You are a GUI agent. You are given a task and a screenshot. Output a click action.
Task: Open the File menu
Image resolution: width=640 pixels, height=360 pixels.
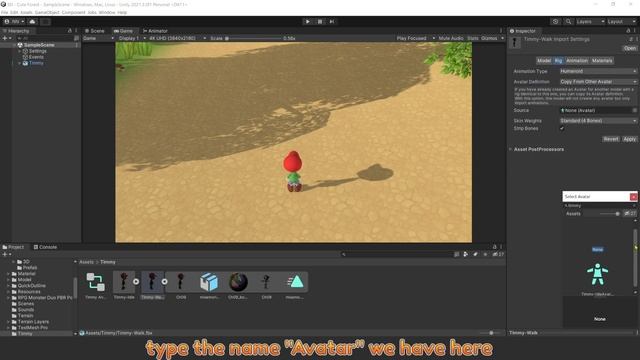pyautogui.click(x=4, y=13)
